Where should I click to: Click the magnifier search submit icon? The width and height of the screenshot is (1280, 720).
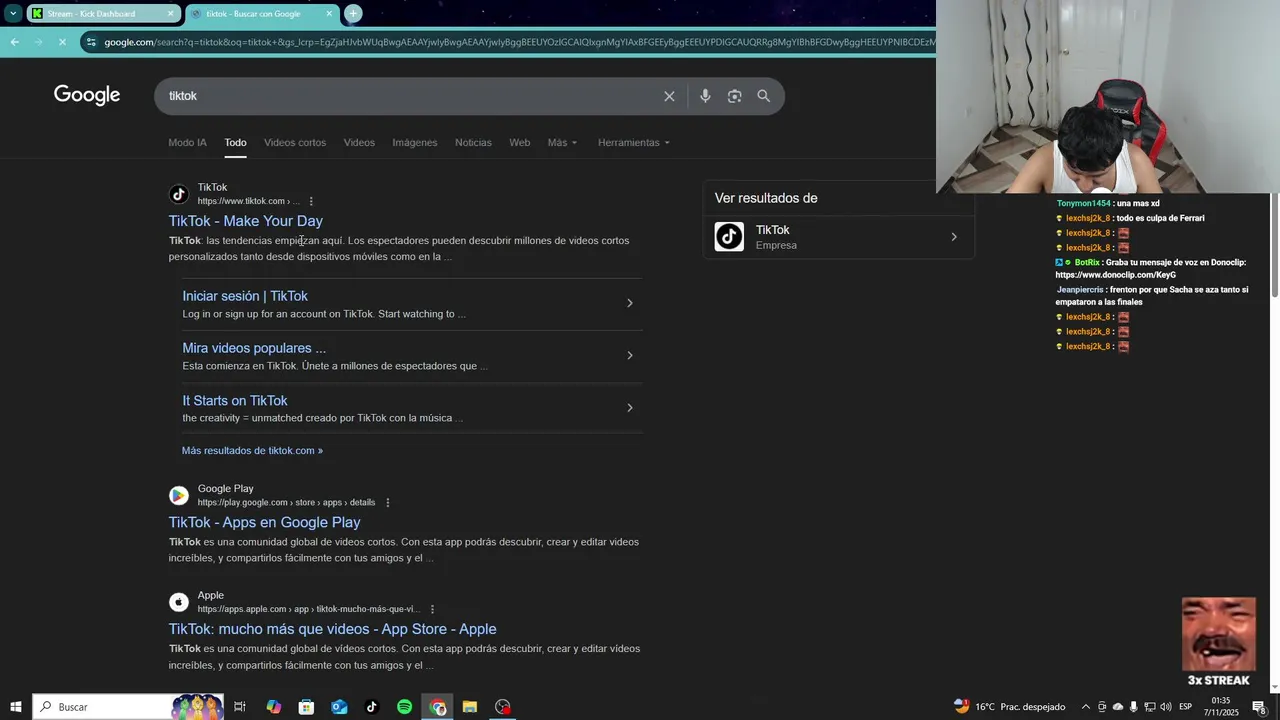[764, 96]
